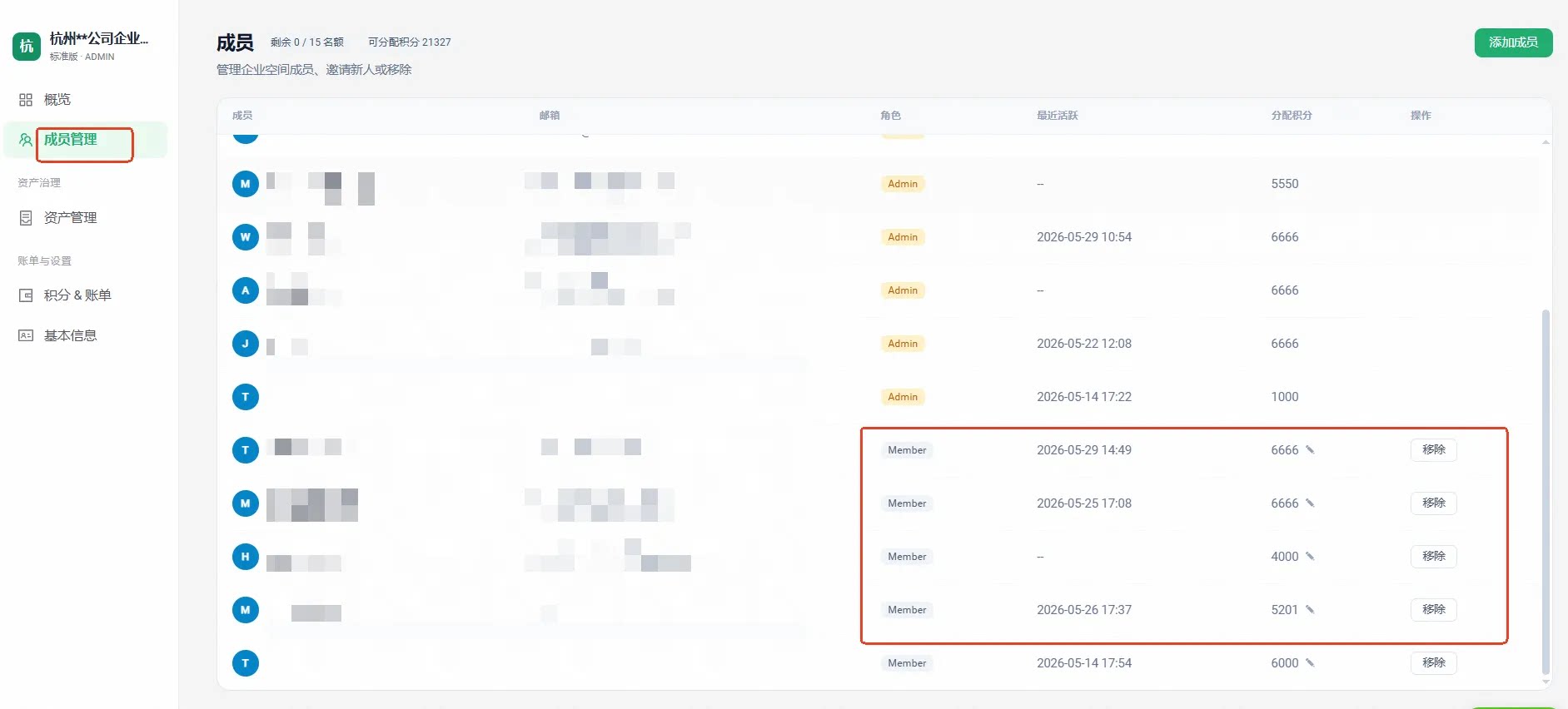Click the Admin badge in the 1000 row
Screen dimensions: 1568x709
click(903, 397)
